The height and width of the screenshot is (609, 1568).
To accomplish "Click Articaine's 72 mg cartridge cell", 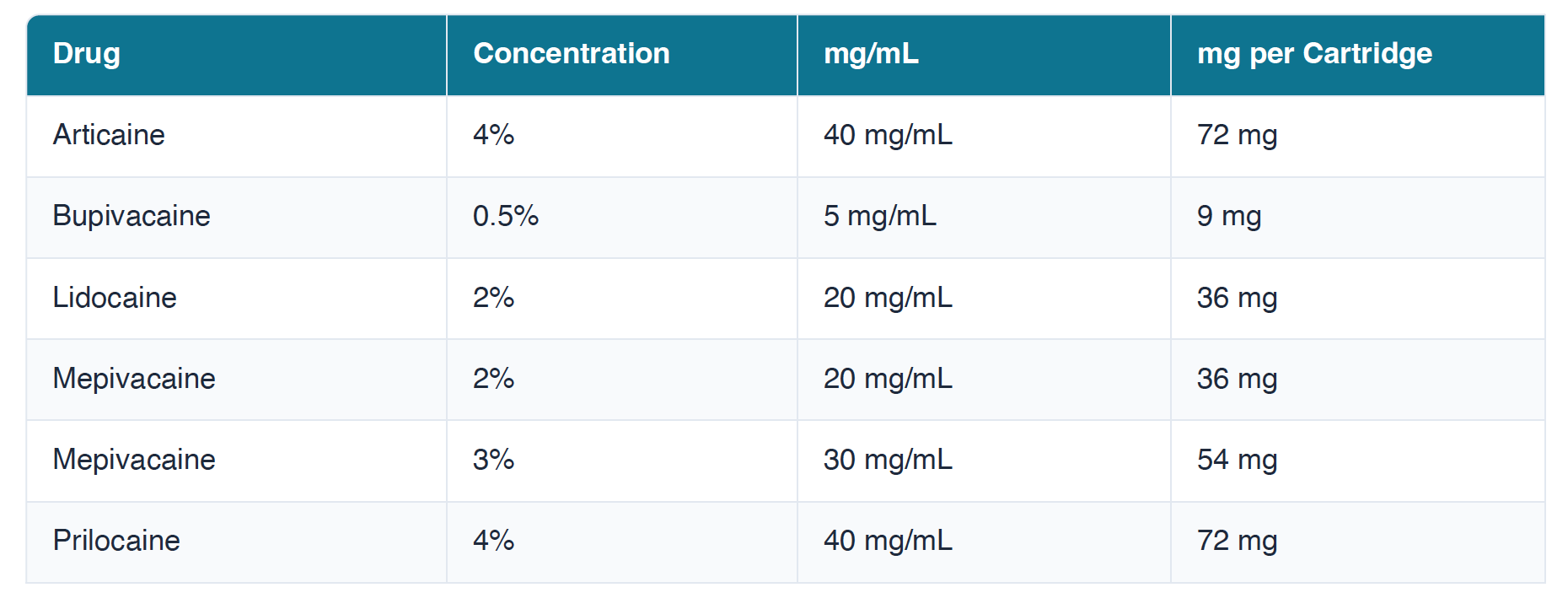I will click(1237, 135).
